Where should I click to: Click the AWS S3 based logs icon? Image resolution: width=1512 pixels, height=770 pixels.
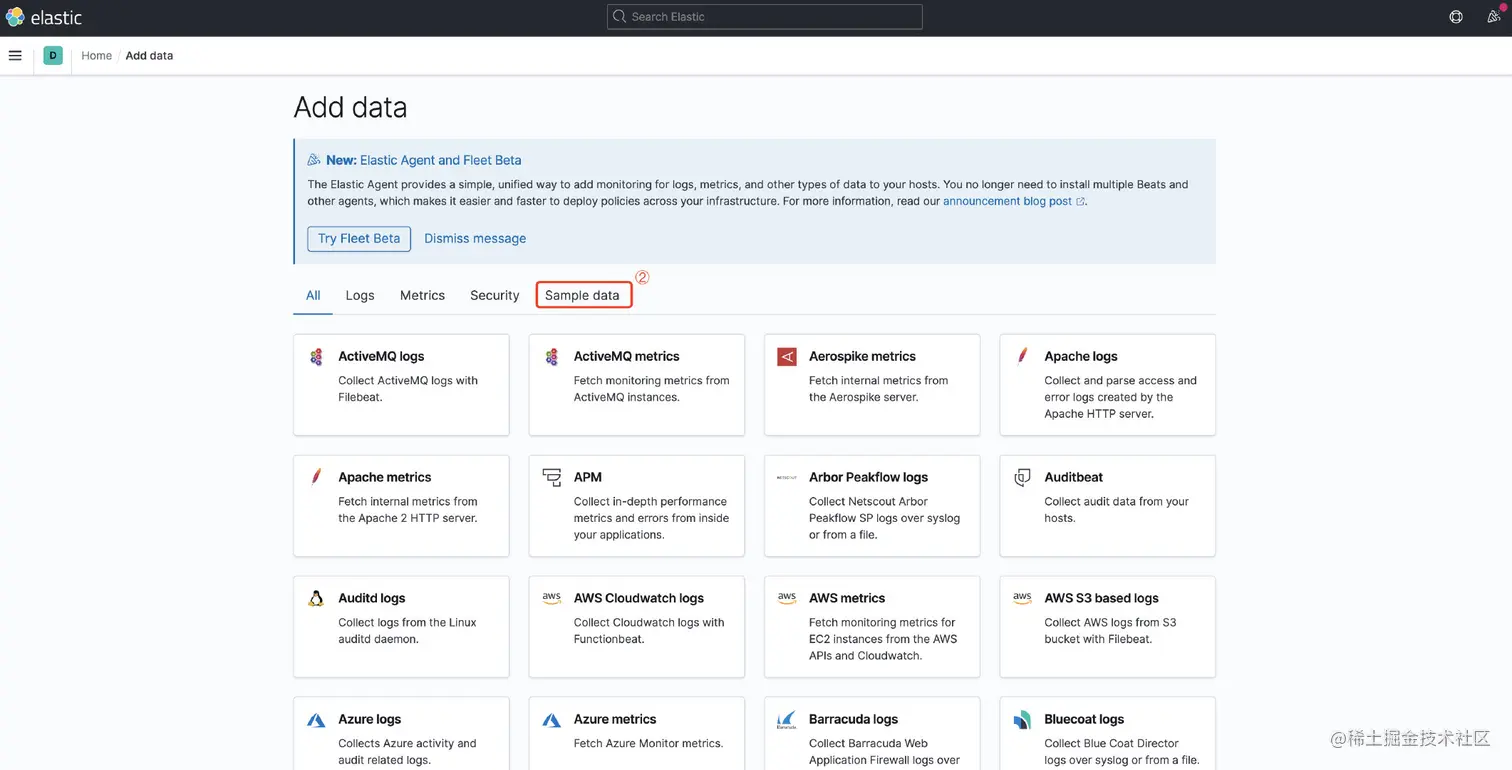(1022, 599)
